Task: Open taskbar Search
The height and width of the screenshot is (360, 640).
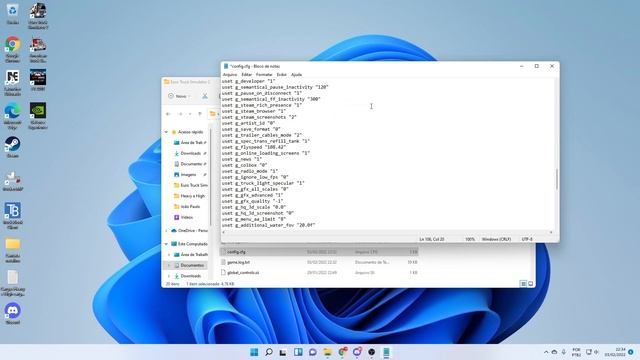Action: pyautogui.click(x=269, y=352)
